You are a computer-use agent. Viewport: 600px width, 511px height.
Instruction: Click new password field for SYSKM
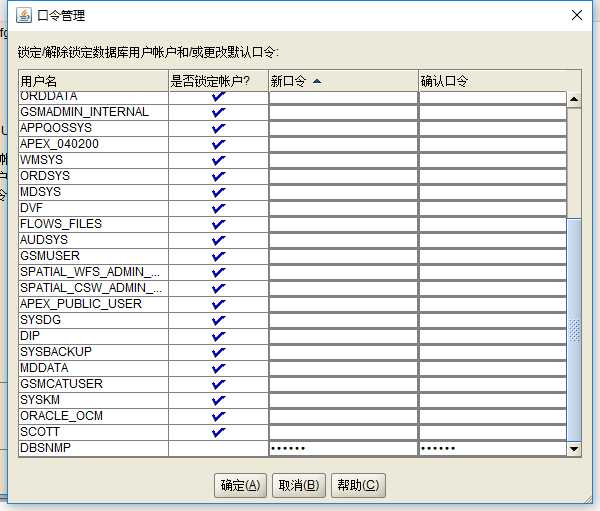(x=343, y=400)
